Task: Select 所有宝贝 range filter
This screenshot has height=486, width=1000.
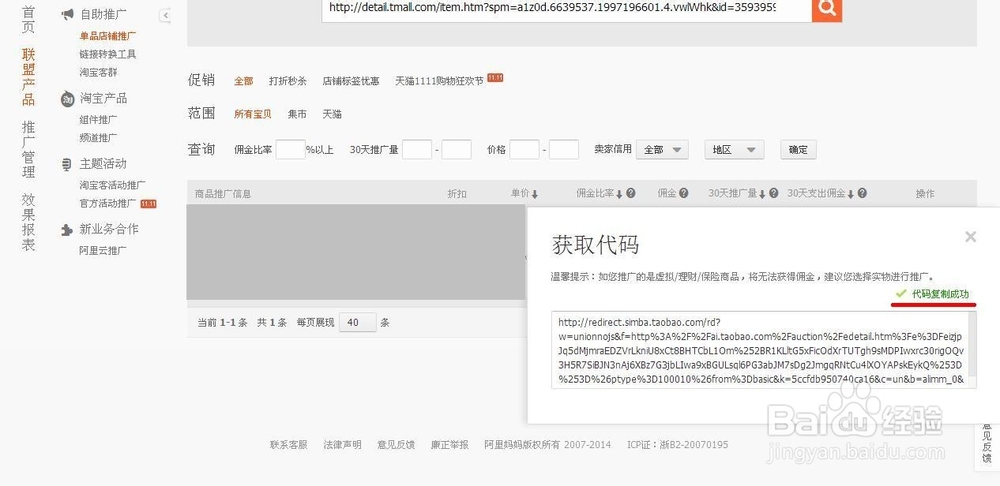Action: [x=253, y=114]
